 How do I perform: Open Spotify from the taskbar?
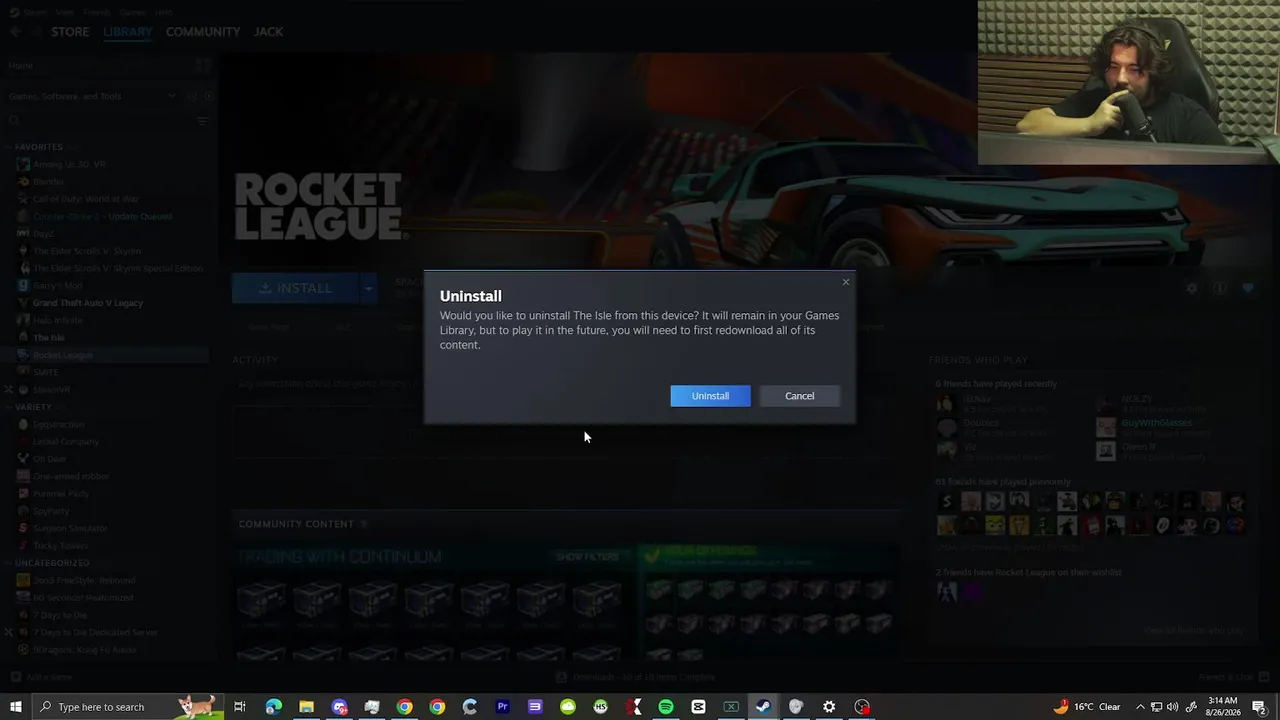click(x=666, y=707)
